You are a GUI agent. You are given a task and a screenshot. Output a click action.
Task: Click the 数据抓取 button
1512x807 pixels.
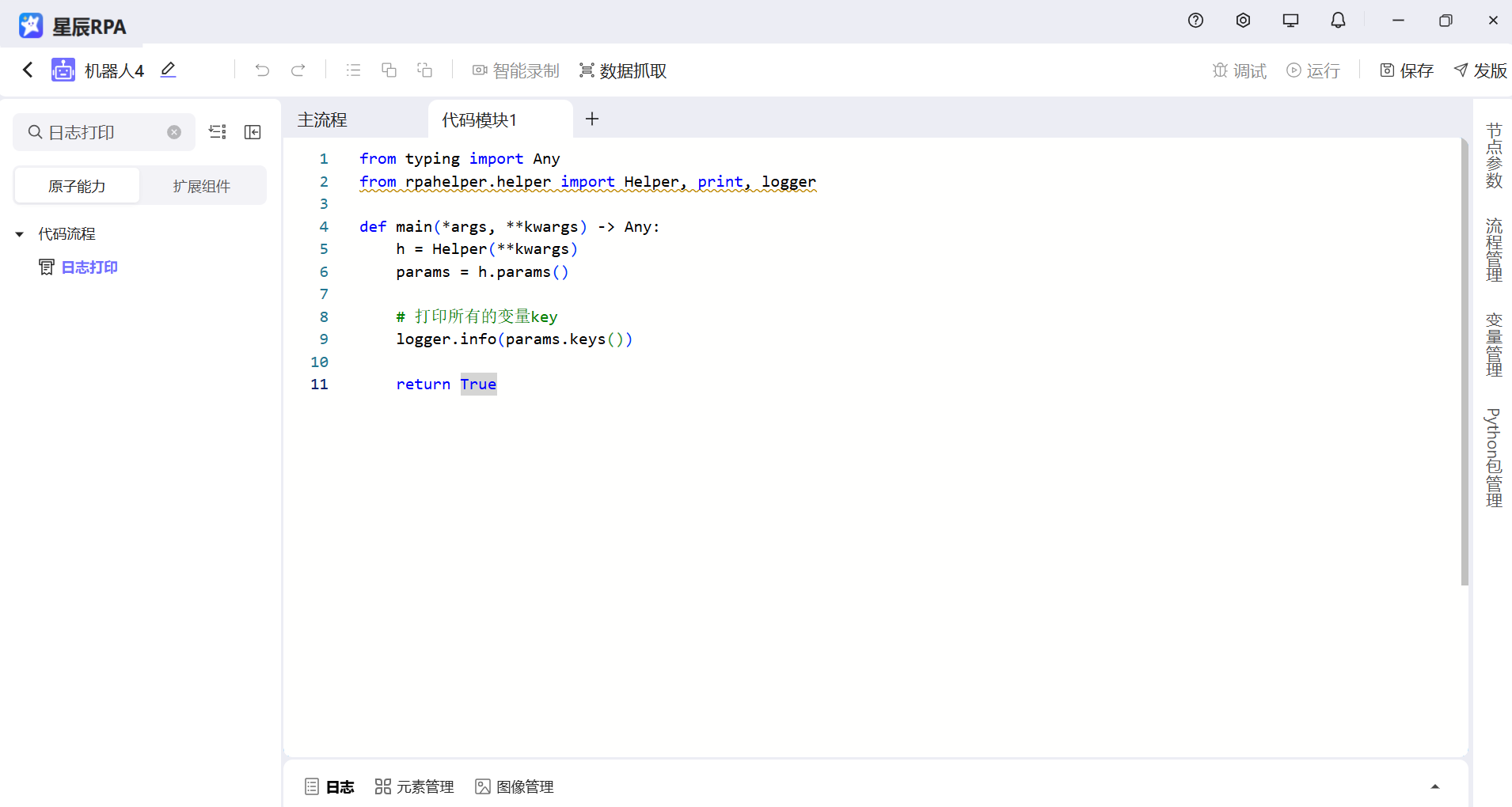(x=623, y=70)
